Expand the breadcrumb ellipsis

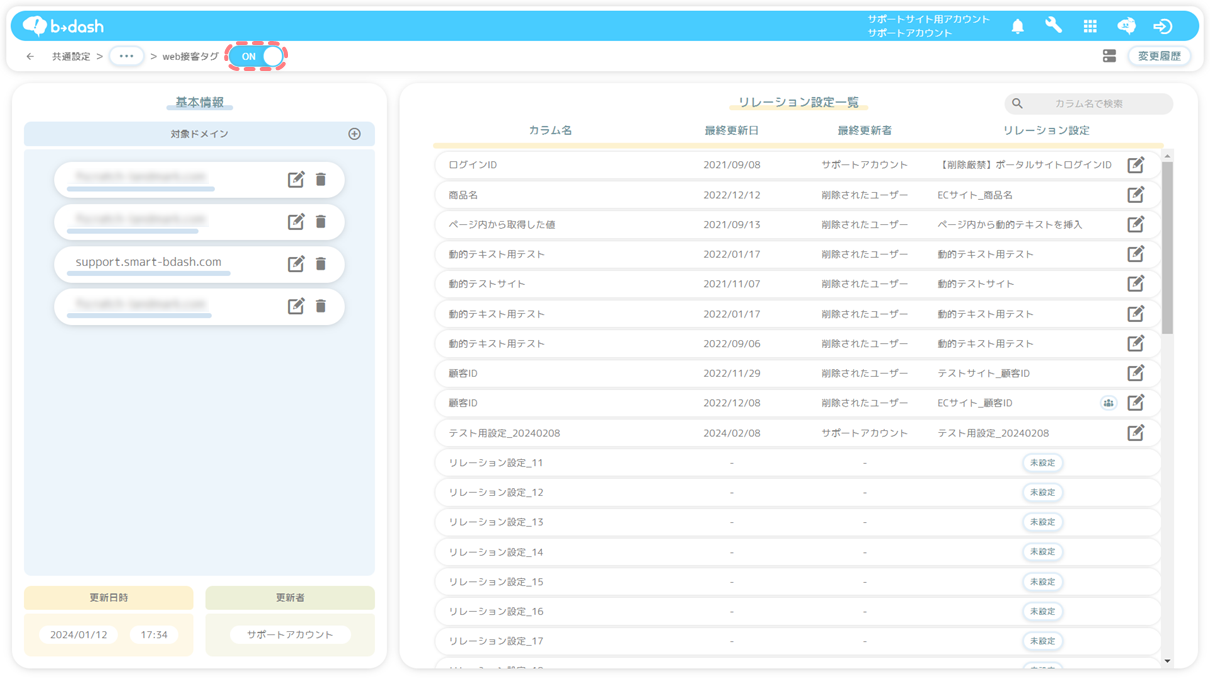(x=126, y=57)
